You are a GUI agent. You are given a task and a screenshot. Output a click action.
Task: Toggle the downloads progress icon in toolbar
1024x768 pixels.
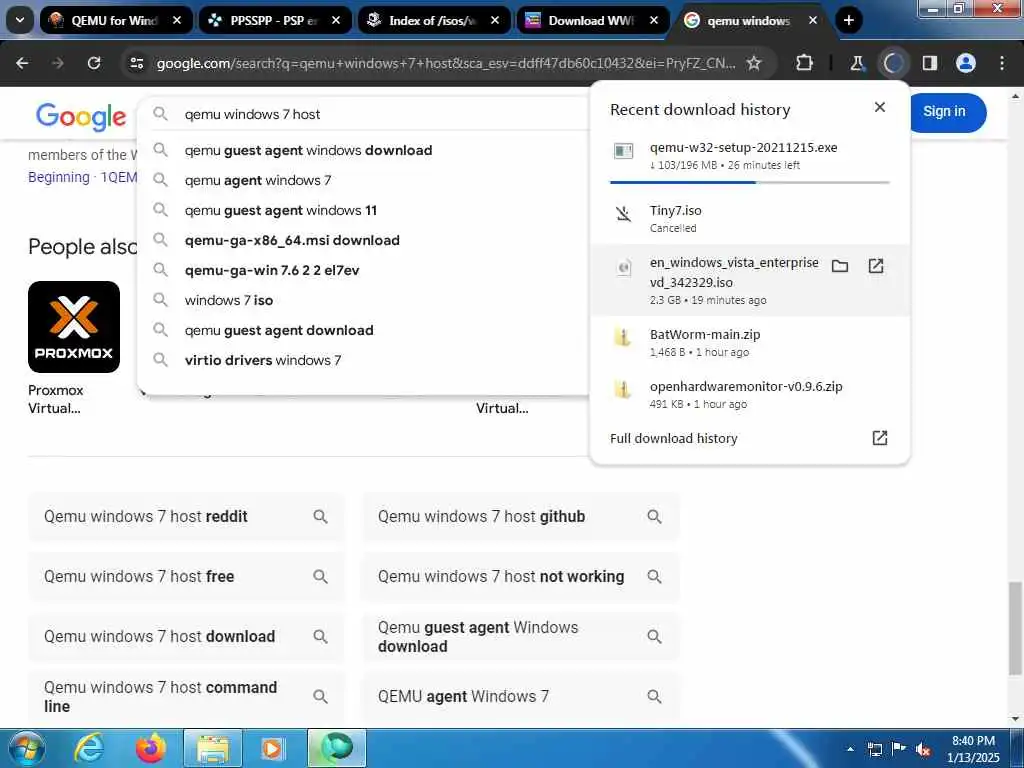pos(893,63)
